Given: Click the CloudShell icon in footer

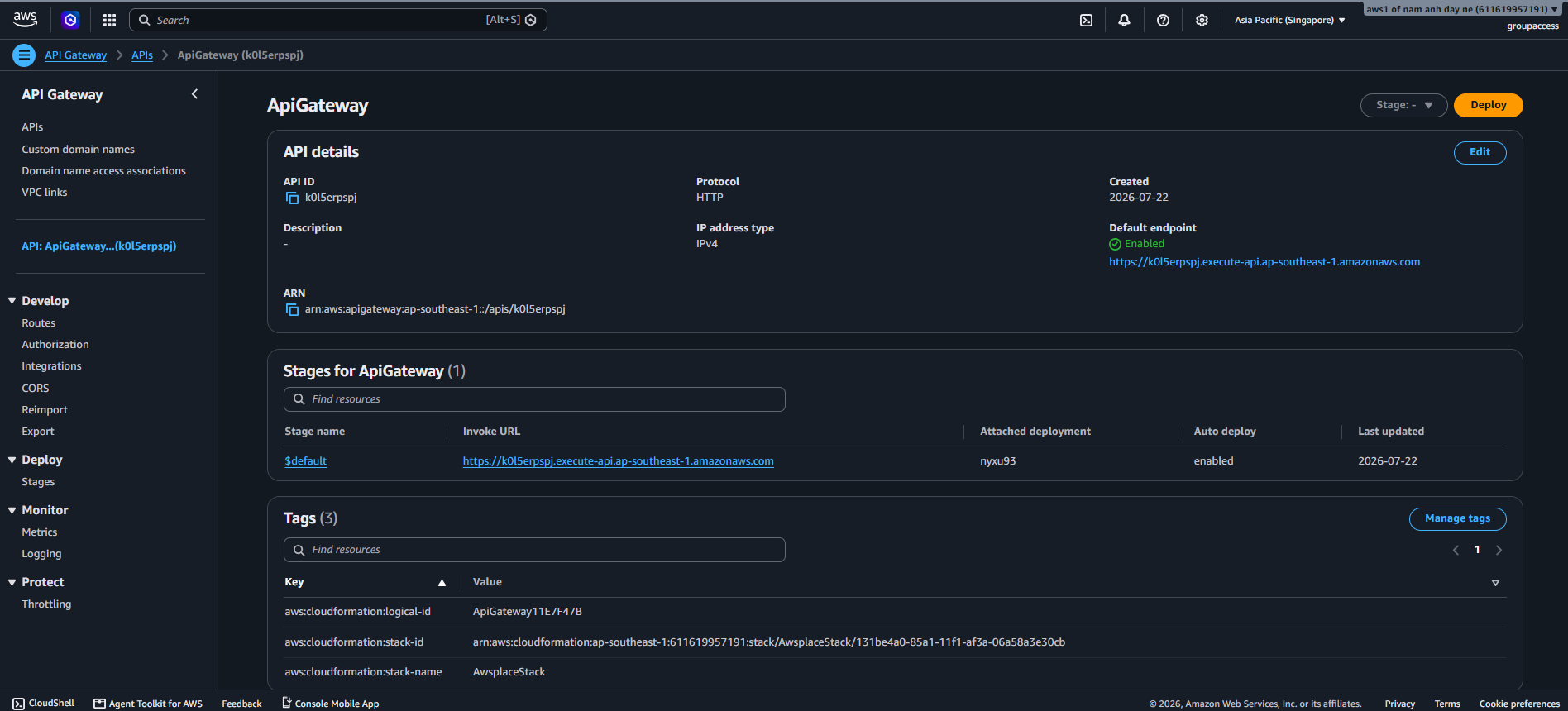Looking at the screenshot, I should point(18,704).
